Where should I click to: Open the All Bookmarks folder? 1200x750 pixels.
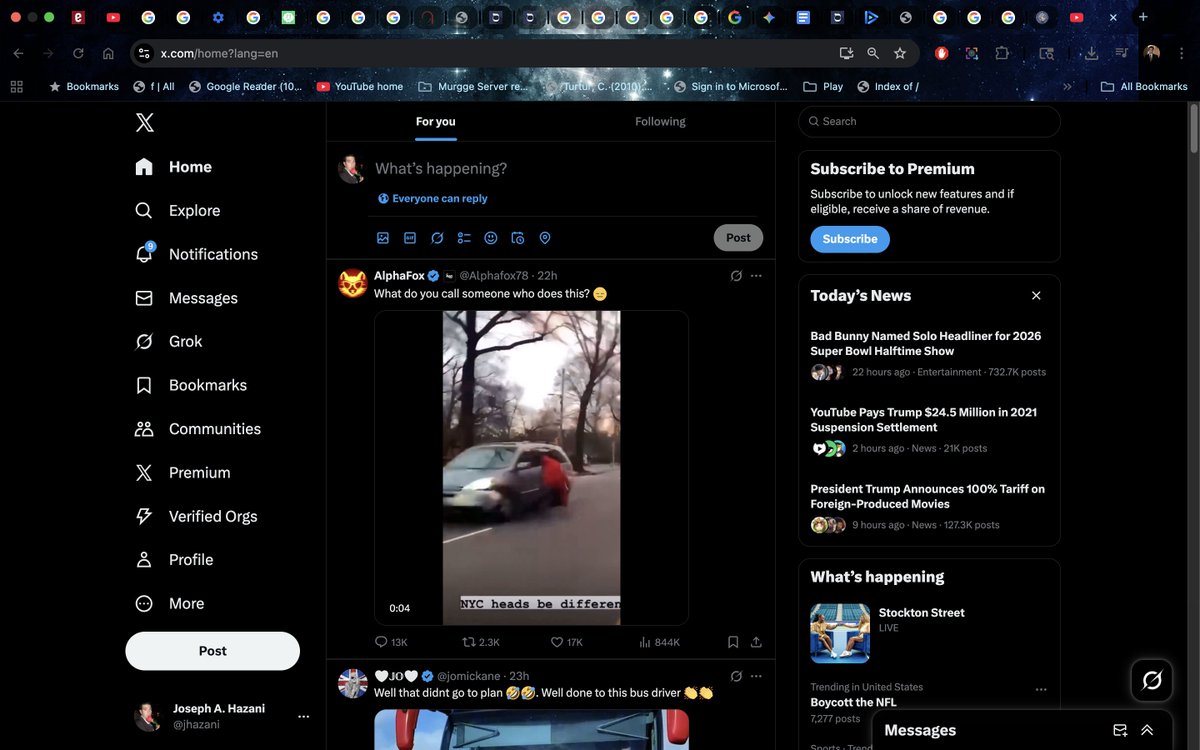click(1144, 87)
